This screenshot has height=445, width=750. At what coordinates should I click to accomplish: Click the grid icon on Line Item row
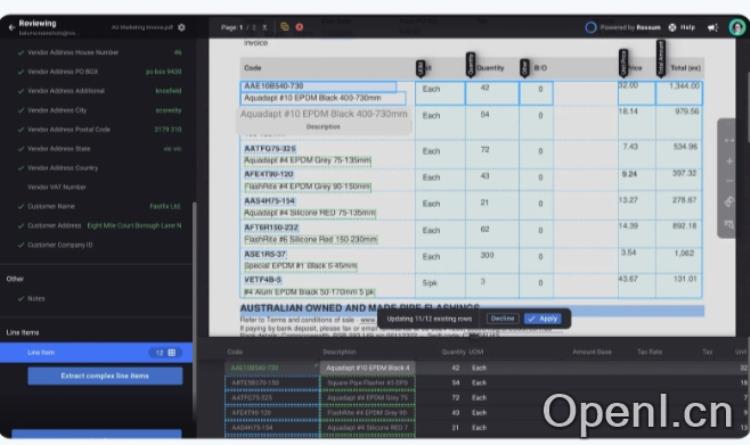171,352
